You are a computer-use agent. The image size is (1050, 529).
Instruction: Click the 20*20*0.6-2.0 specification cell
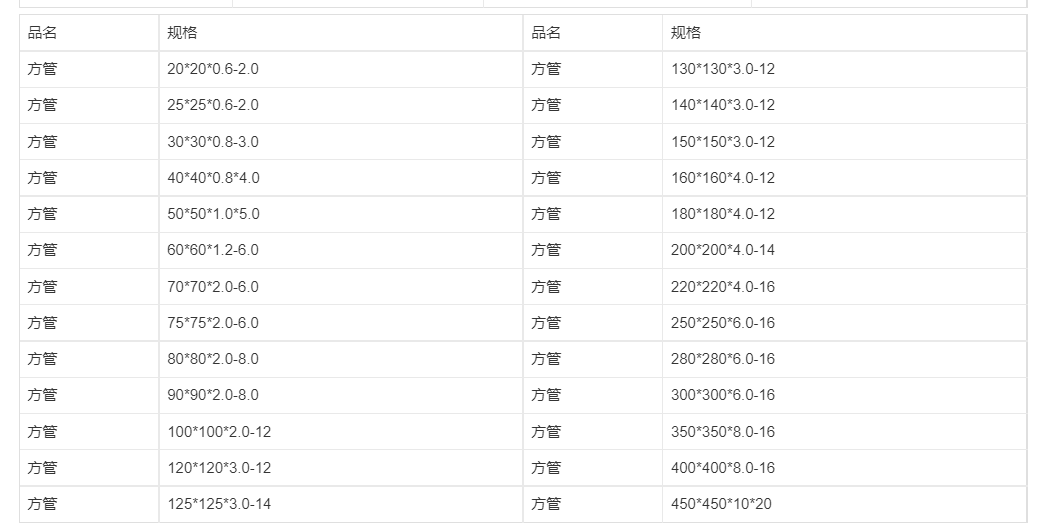(x=341, y=69)
